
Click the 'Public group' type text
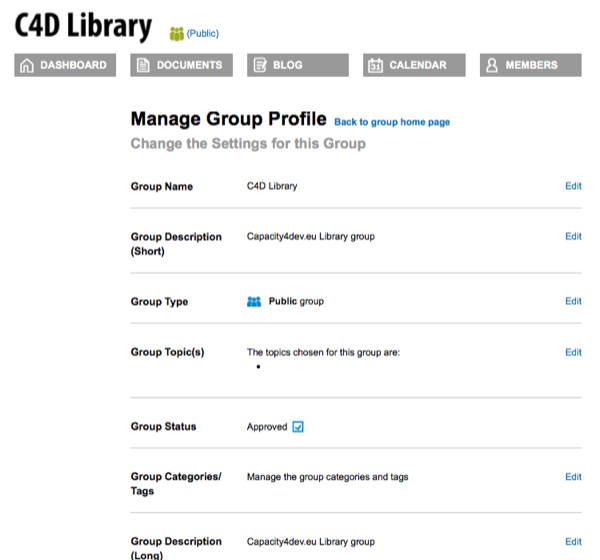(x=296, y=302)
